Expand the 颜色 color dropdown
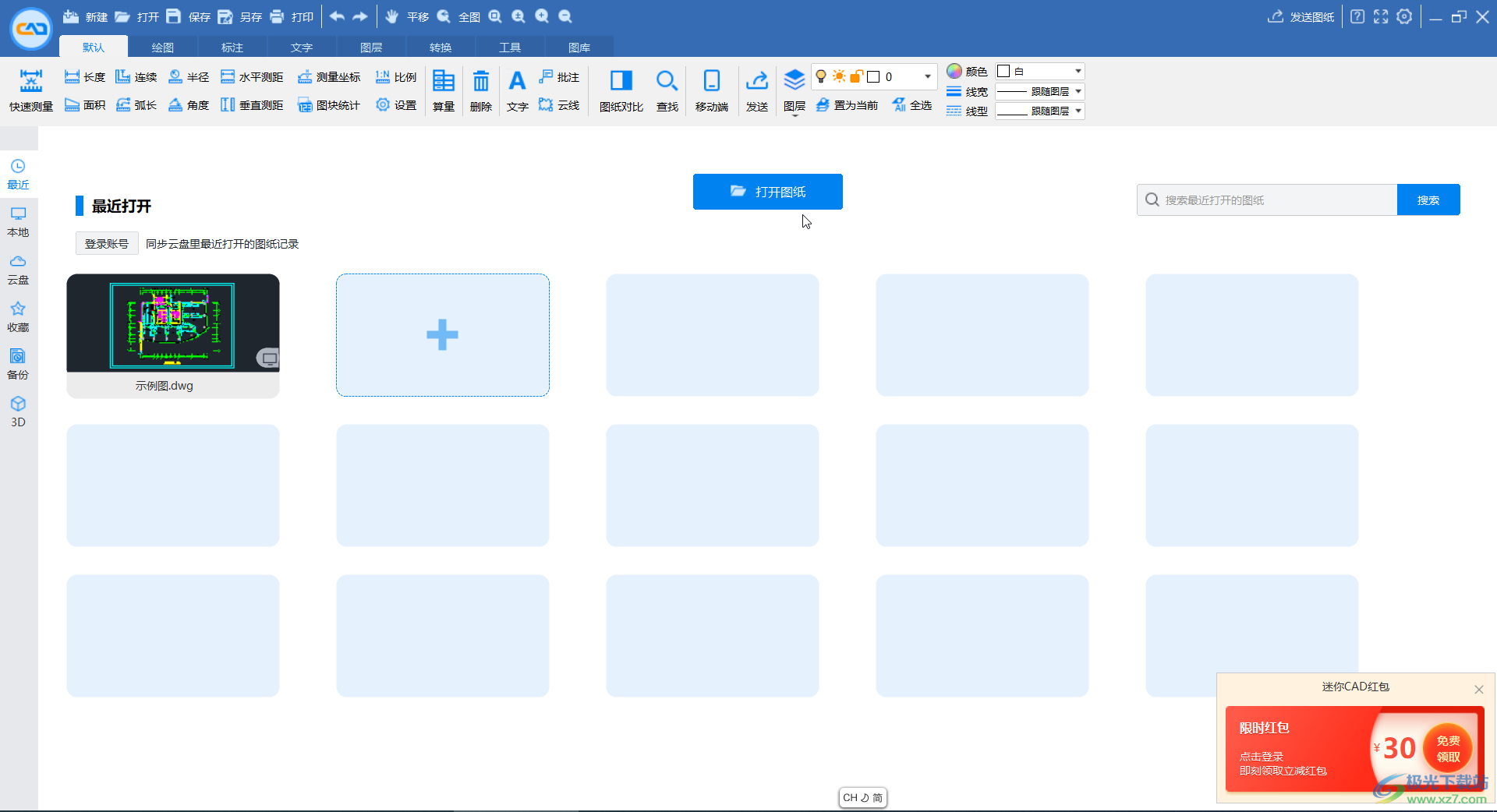Viewport: 1497px width, 812px height. click(1078, 71)
